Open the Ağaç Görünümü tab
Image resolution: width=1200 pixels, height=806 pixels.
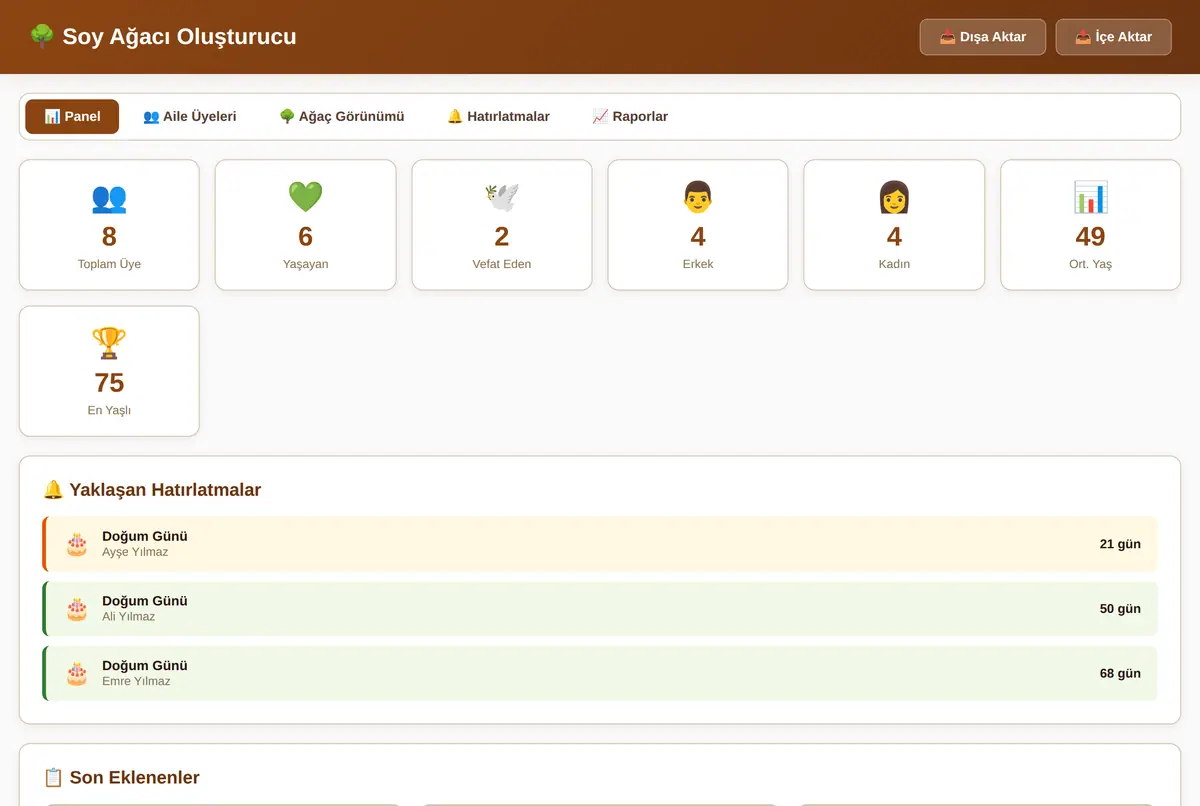coord(342,117)
